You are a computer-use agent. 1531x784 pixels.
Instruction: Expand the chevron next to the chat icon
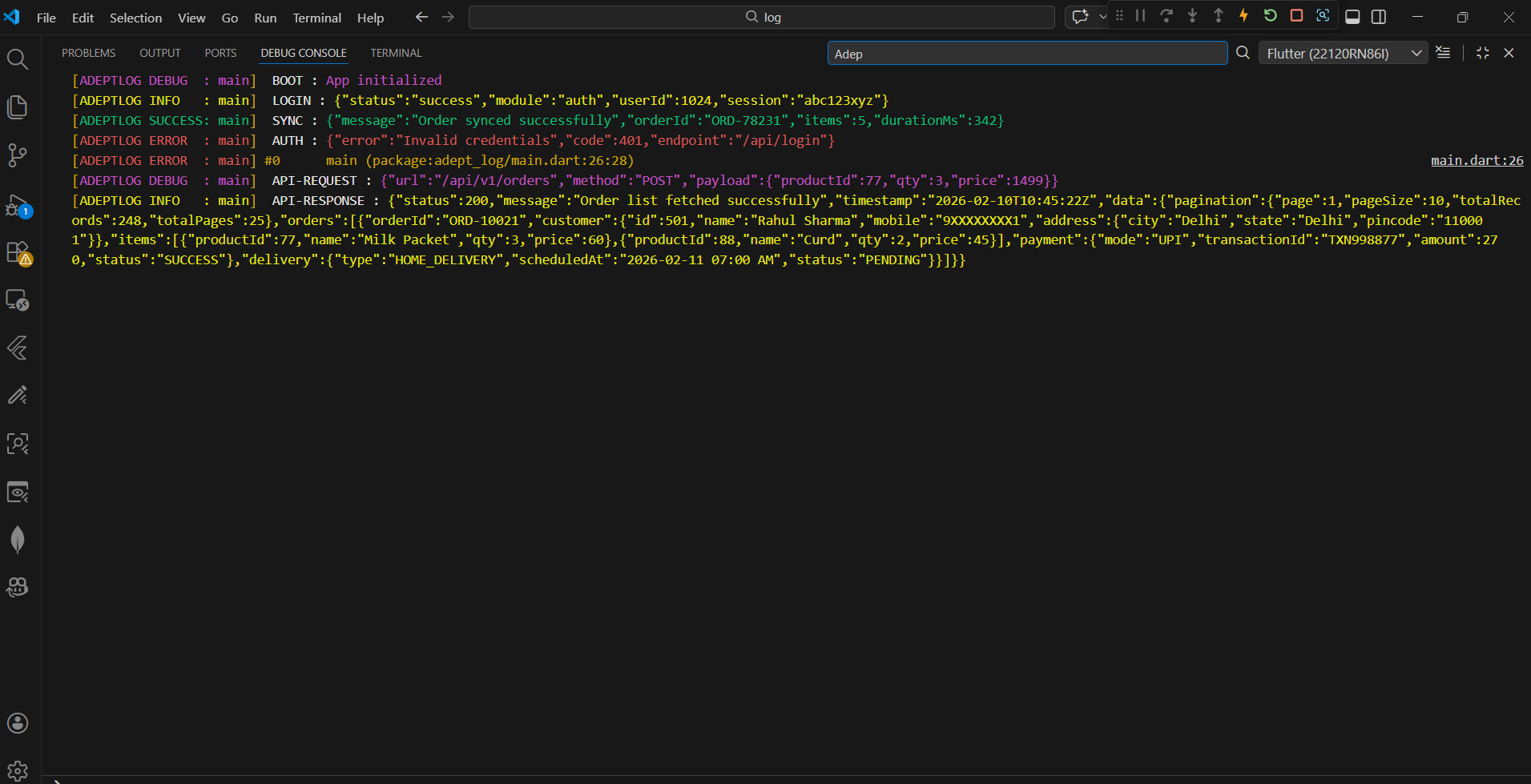coord(1102,16)
